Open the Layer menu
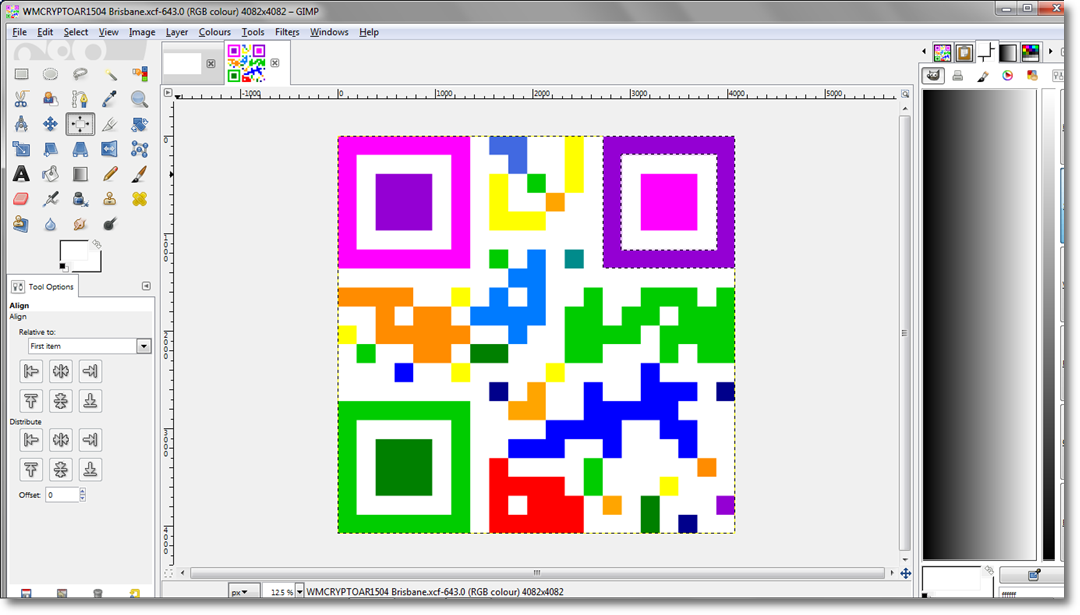This screenshot has height=615, width=1080. tap(176, 32)
